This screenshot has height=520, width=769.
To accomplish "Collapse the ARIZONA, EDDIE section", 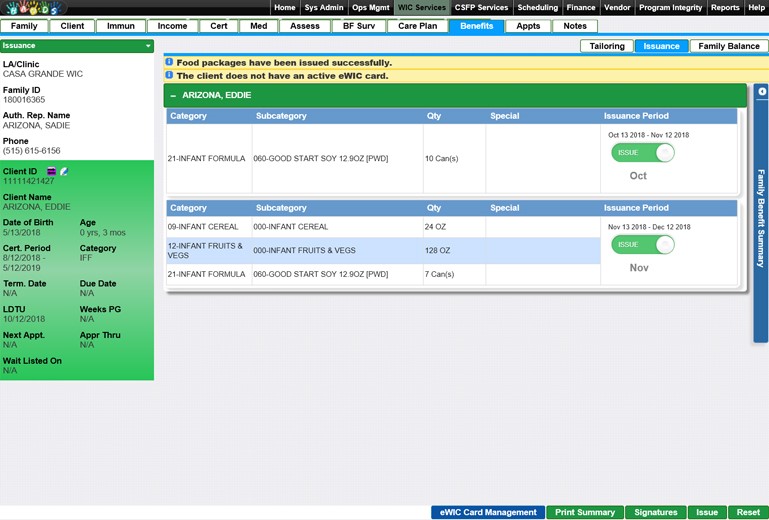I will coord(173,95).
